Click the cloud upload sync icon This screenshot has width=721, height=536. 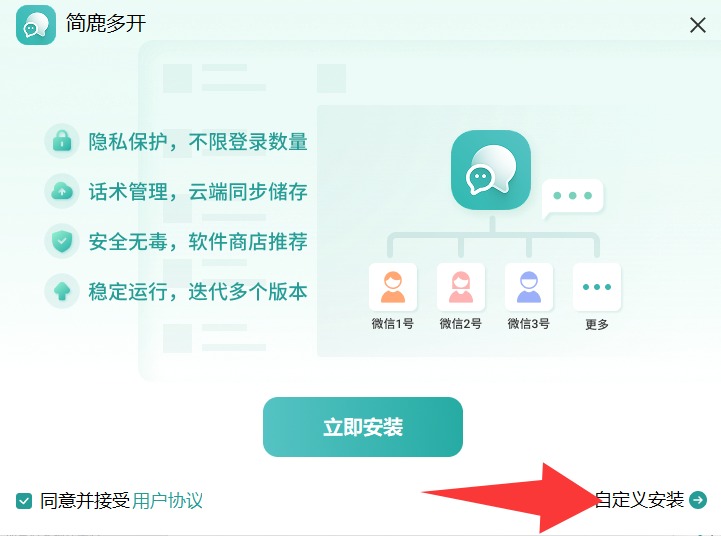coord(62,191)
